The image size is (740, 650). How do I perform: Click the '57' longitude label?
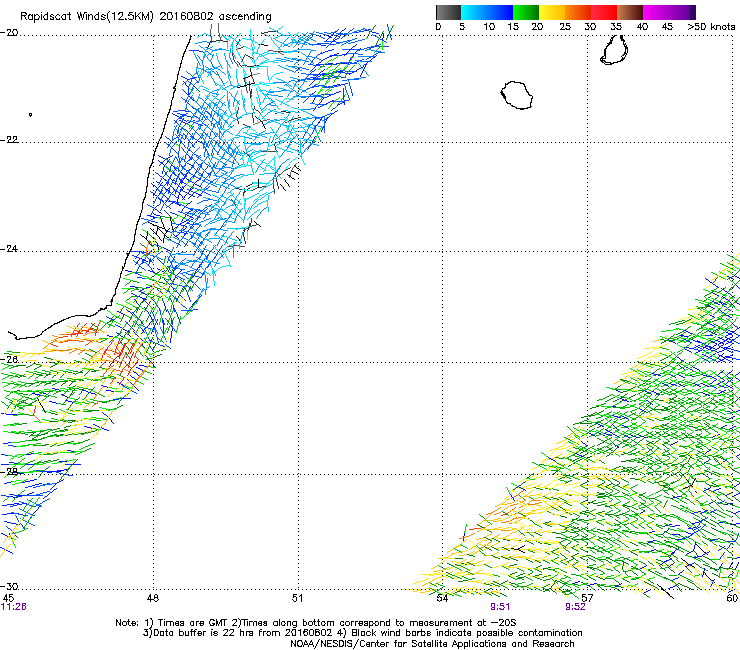point(587,598)
